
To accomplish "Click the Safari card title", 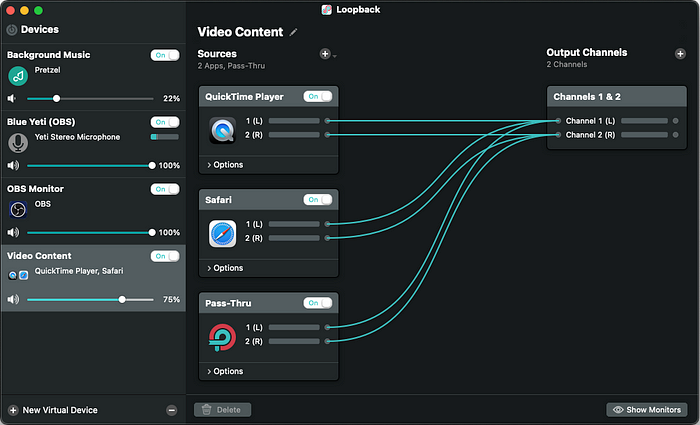I will [218, 200].
